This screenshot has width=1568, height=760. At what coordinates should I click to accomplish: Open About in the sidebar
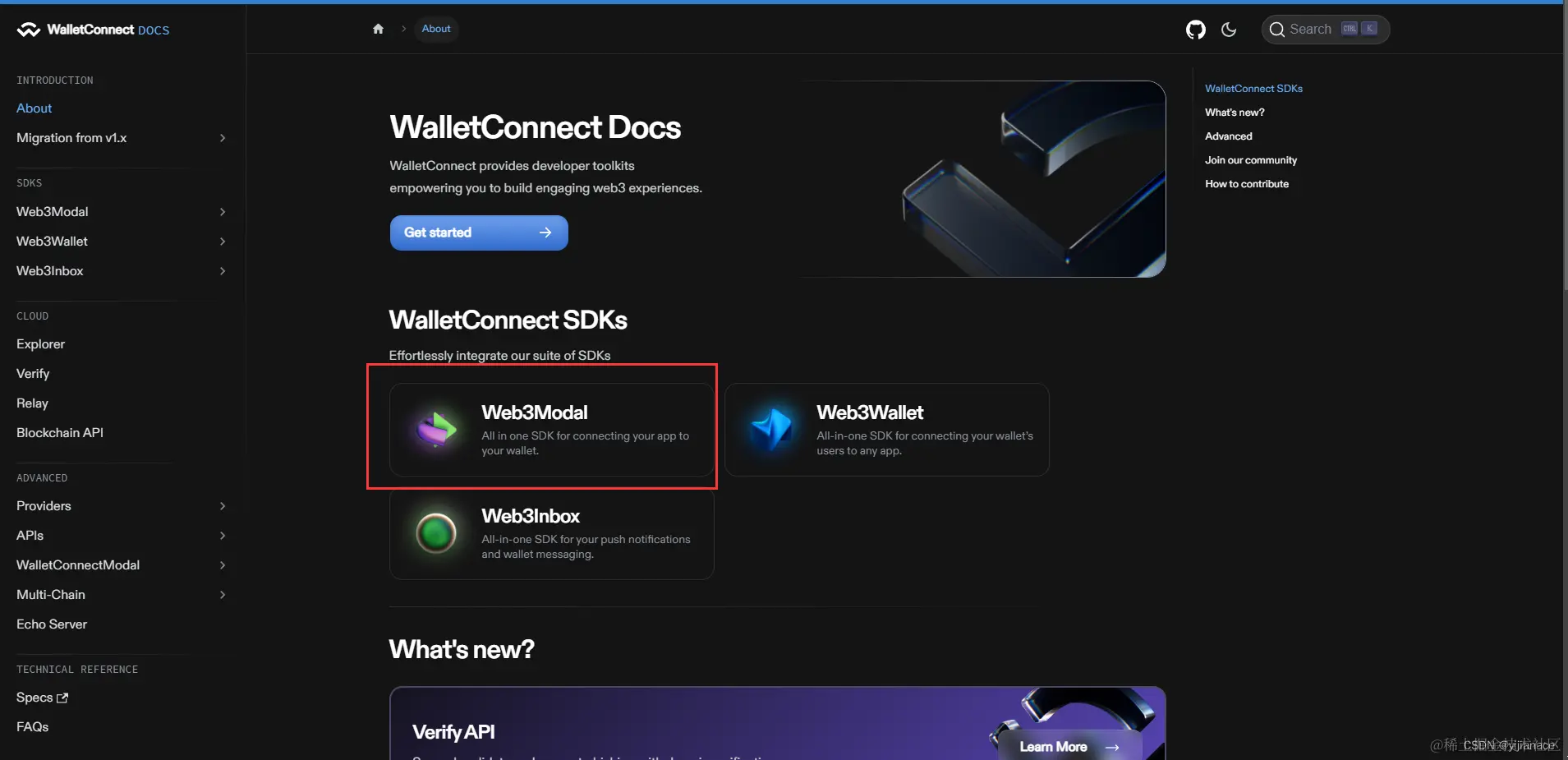tap(34, 108)
